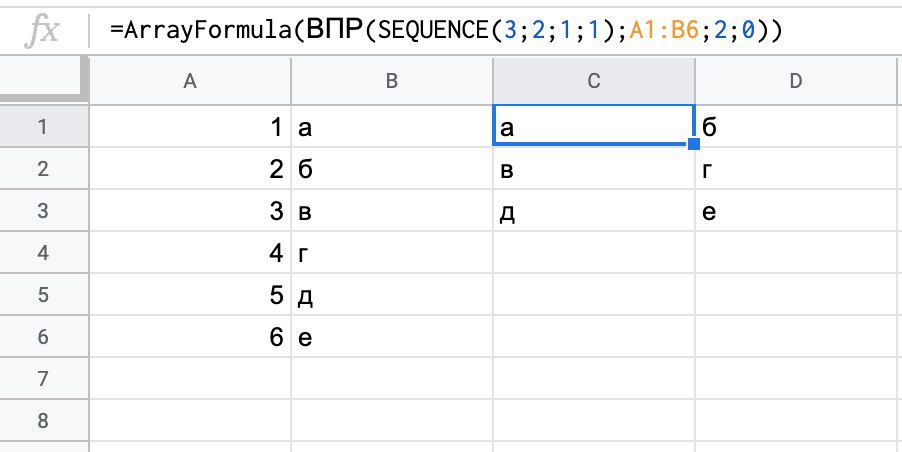The image size is (902, 452).
Task: Select entire column D via header
Action: tap(797, 82)
